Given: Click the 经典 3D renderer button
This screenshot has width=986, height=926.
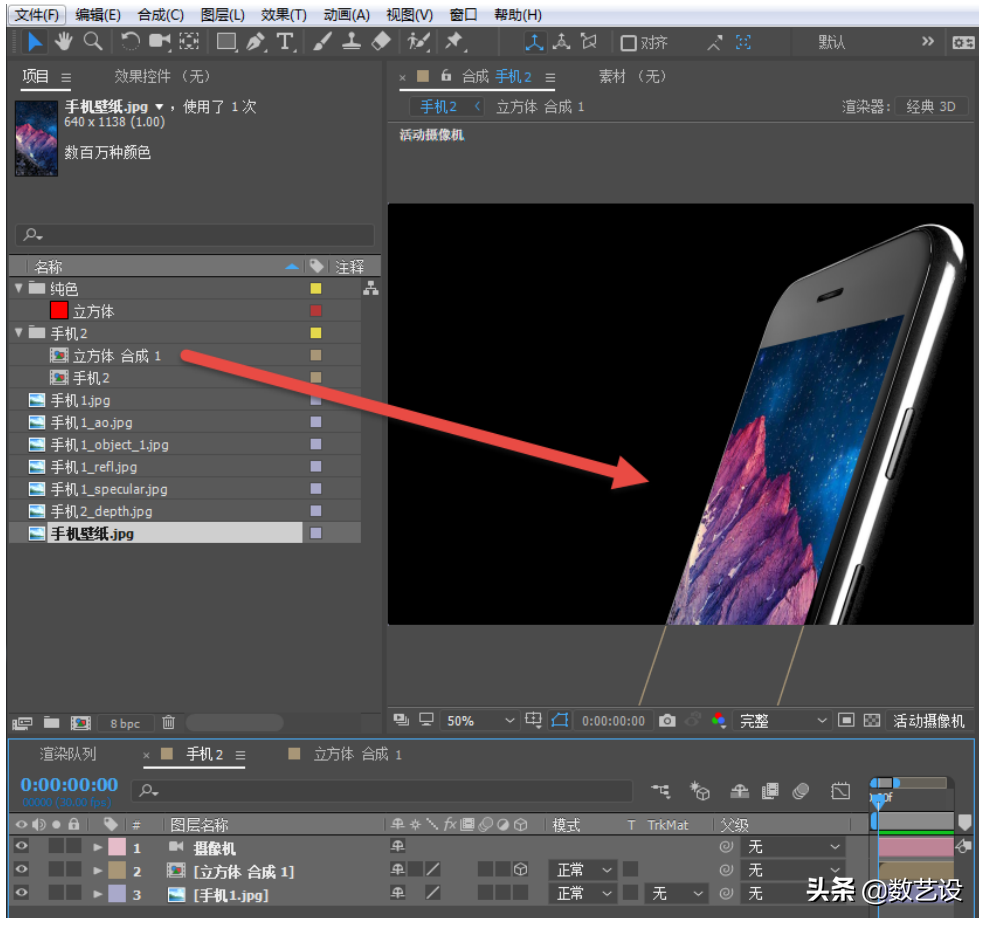Looking at the screenshot, I should pos(931,106).
